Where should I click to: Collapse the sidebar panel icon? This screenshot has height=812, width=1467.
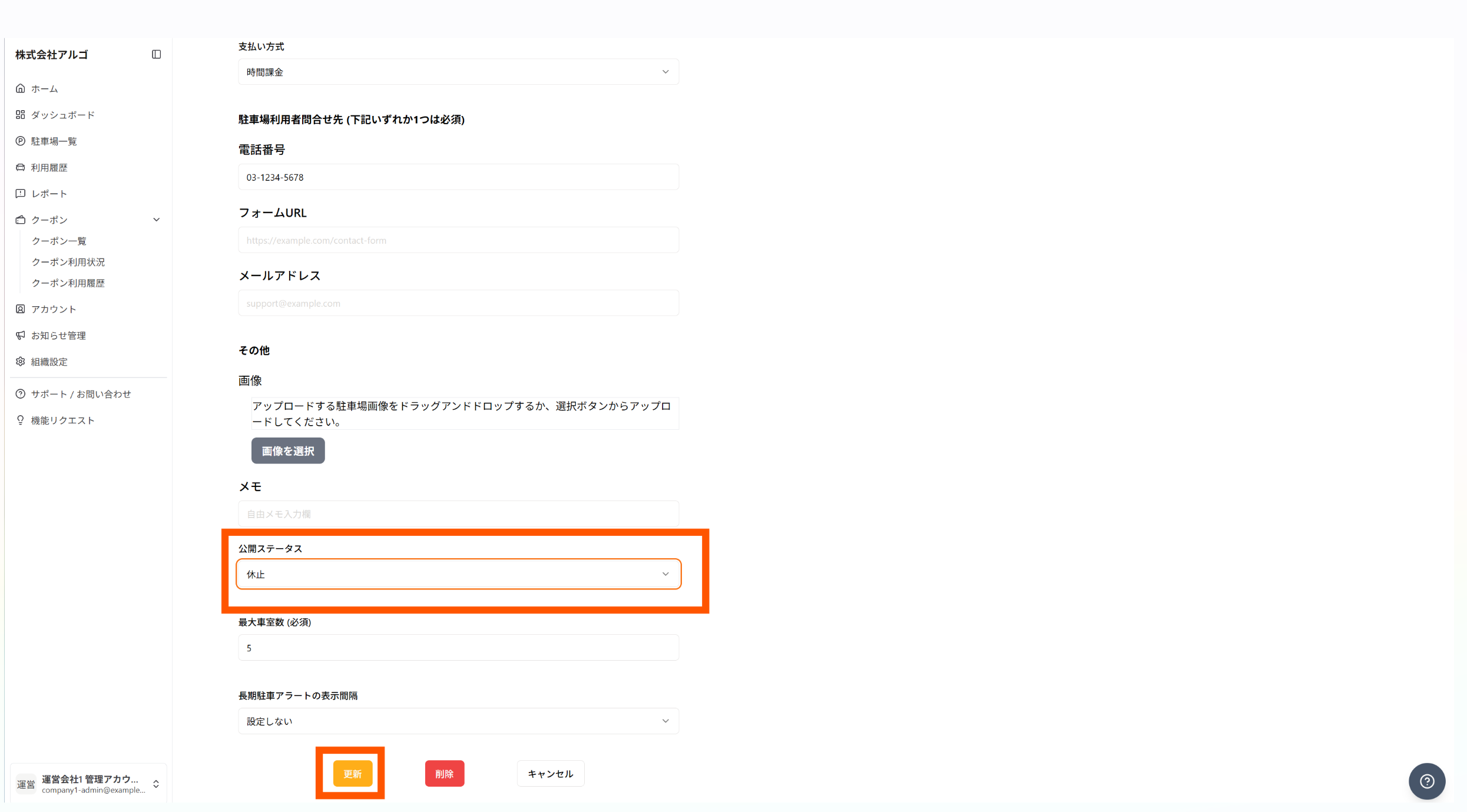pos(156,54)
